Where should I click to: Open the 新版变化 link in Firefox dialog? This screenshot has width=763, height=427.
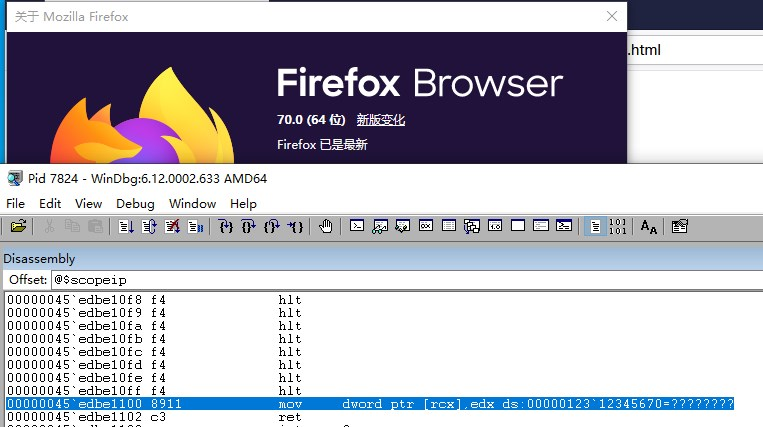click(x=381, y=120)
